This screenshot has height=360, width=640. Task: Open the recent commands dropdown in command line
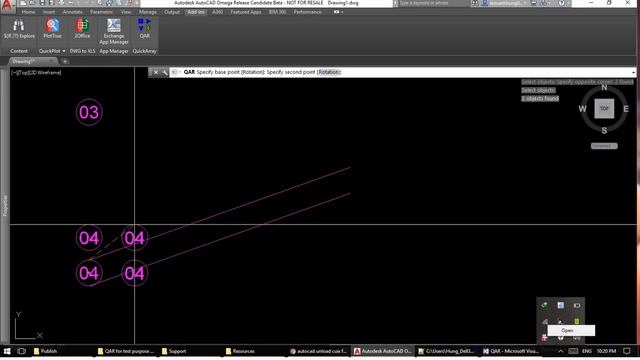tap(175, 72)
